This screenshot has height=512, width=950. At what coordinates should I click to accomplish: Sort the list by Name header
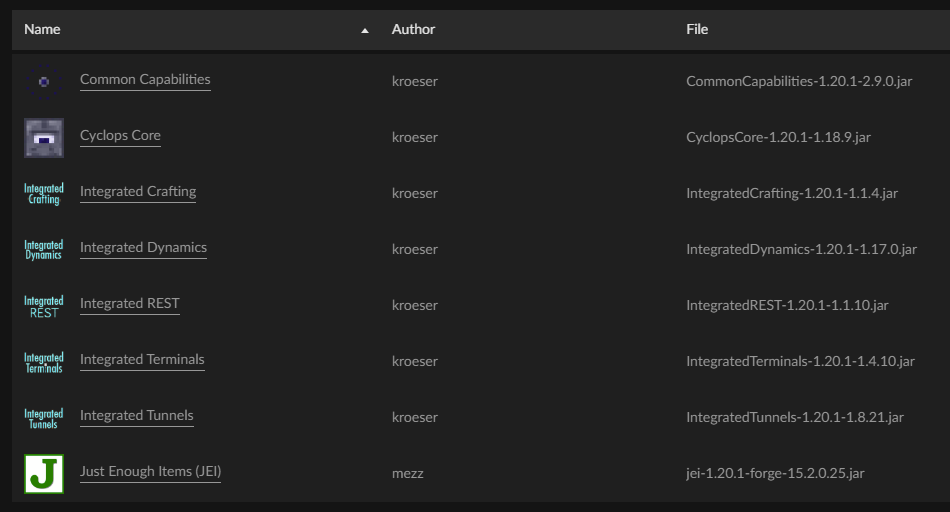pyautogui.click(x=43, y=30)
